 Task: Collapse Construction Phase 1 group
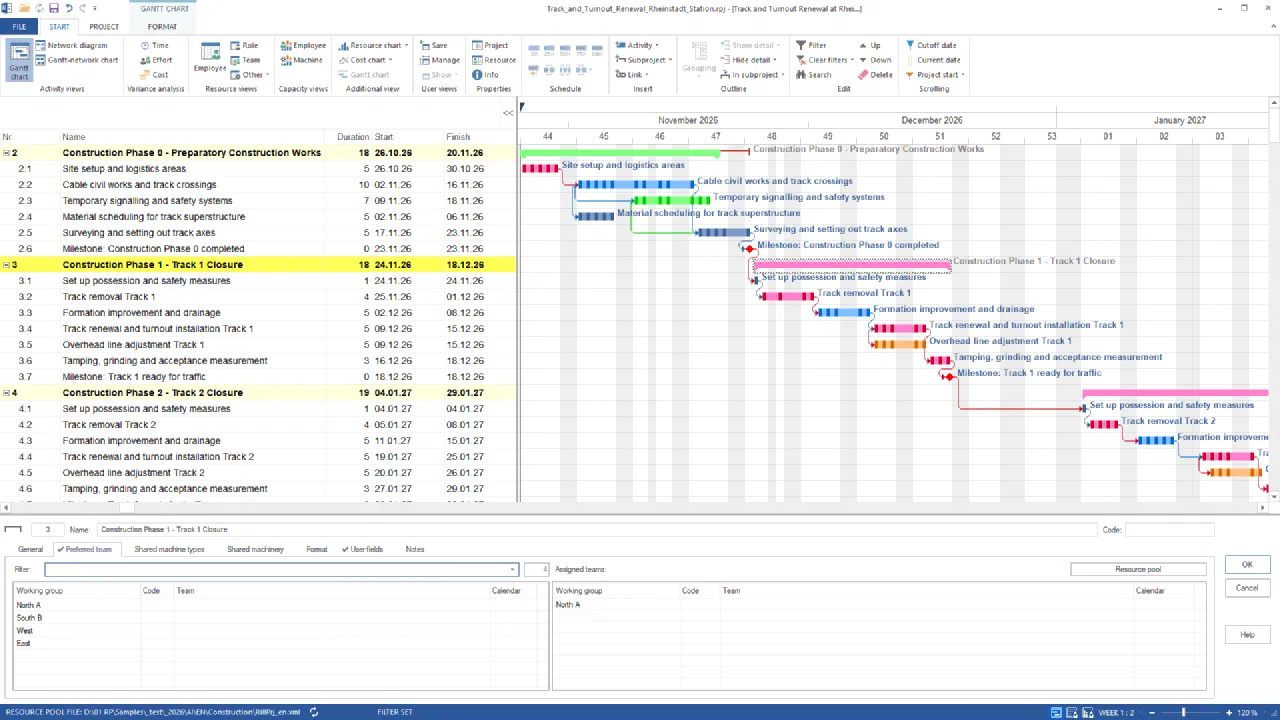7,265
